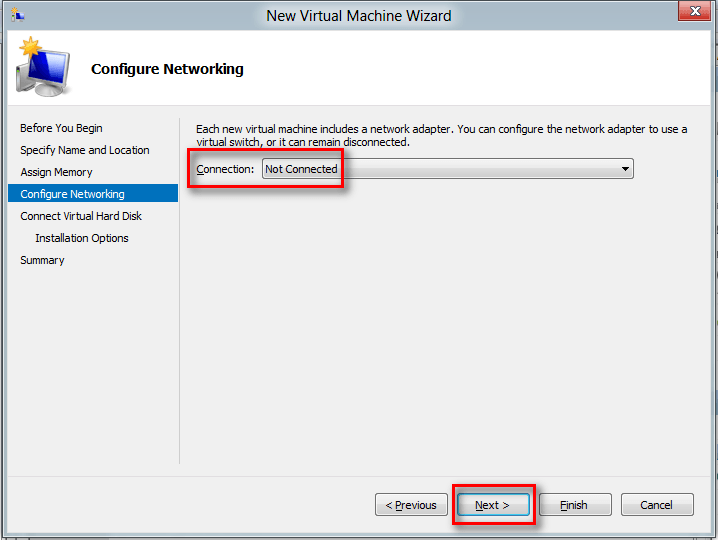Go to the Before You Begin step
The height and width of the screenshot is (540, 718).
tap(61, 128)
